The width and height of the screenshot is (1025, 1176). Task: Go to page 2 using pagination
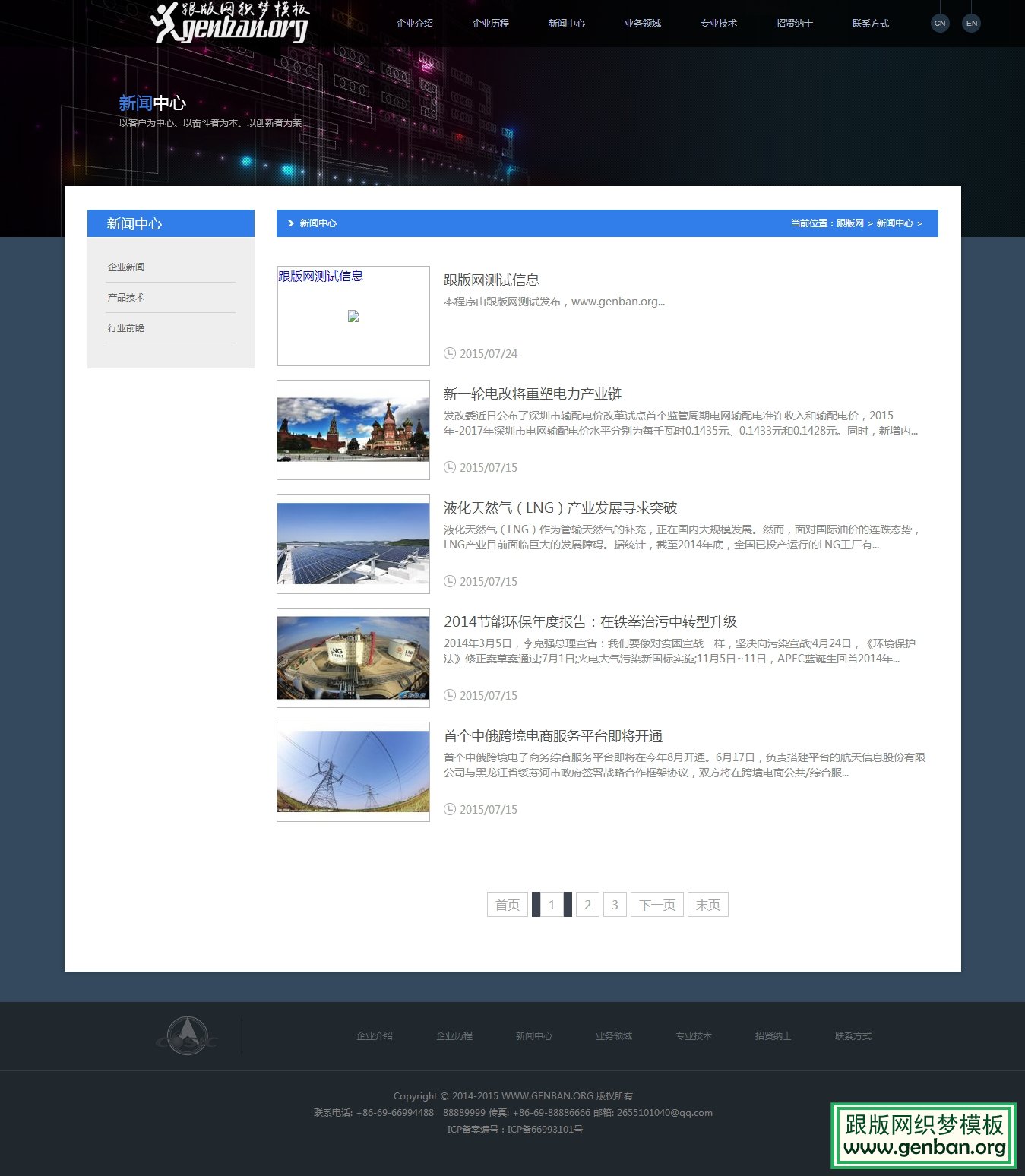pyautogui.click(x=587, y=904)
